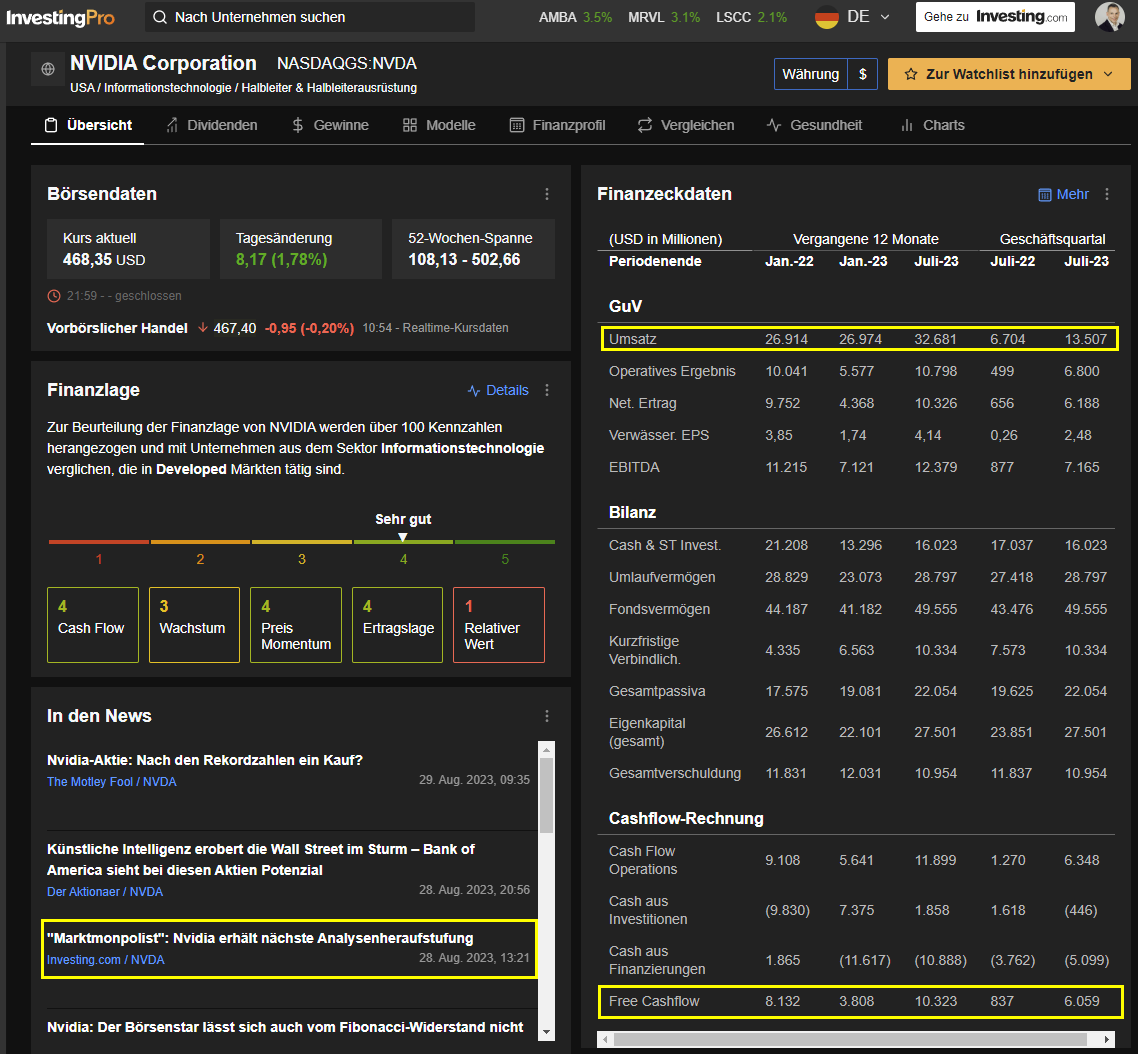Click the globe icon beside NVIDIA Corporation

pyautogui.click(x=48, y=69)
